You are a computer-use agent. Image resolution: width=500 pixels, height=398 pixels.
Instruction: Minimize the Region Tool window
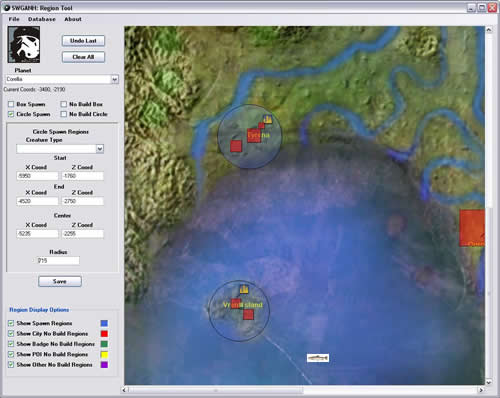coord(471,8)
